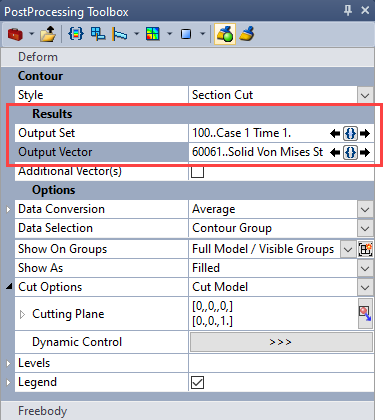Click the red toolbox icon in toolbar
383x420 pixels.
(15, 34)
